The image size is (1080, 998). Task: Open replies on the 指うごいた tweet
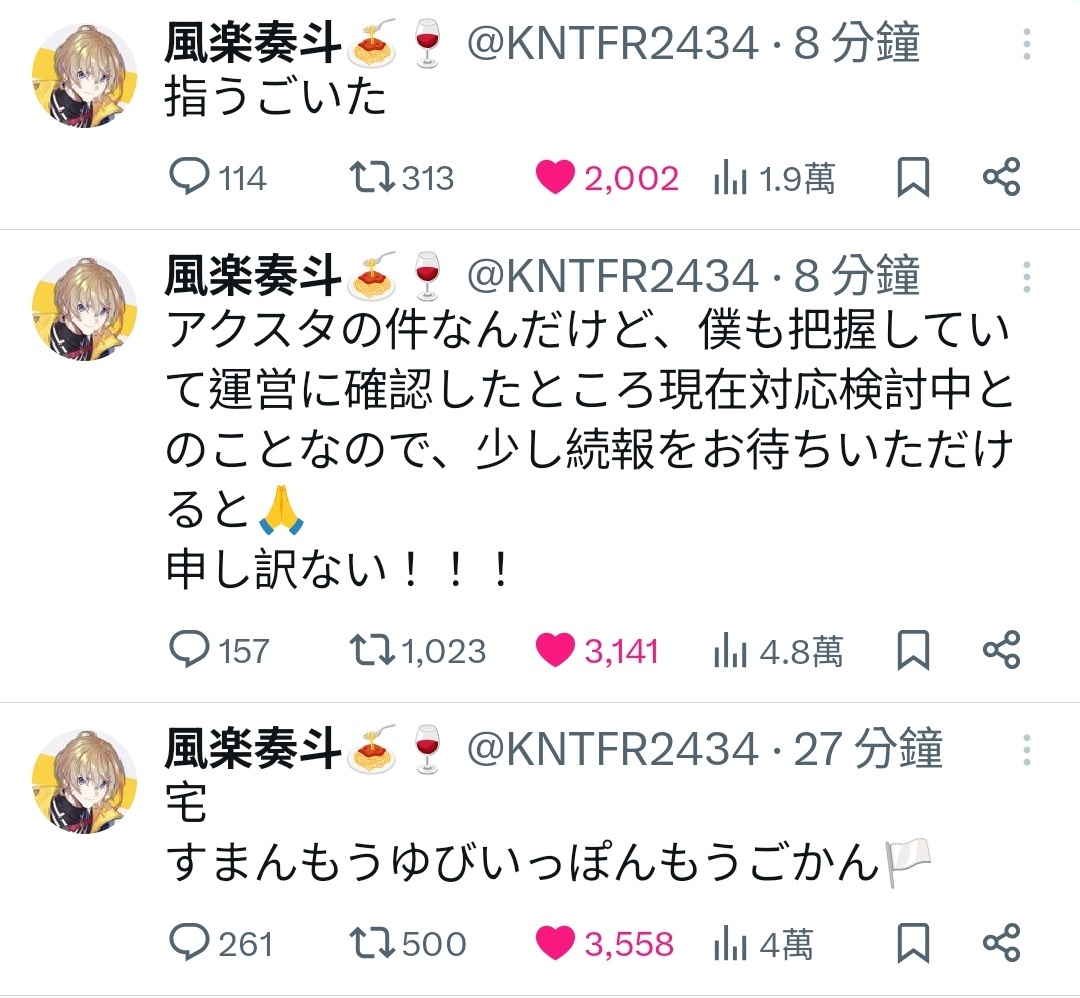pos(218,177)
